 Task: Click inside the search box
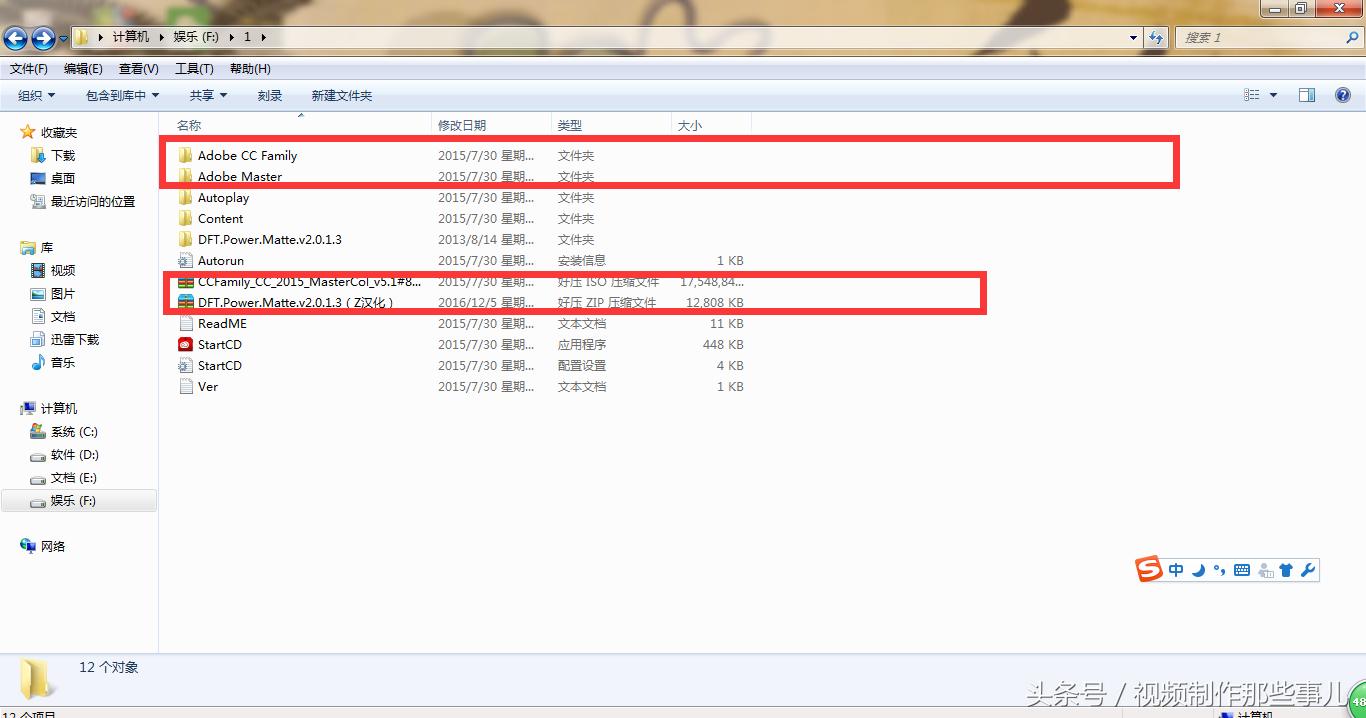click(x=1250, y=37)
